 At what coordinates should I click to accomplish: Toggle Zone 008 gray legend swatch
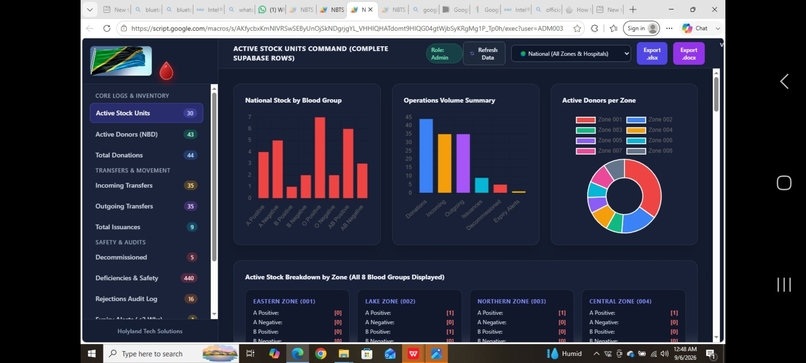coord(636,151)
